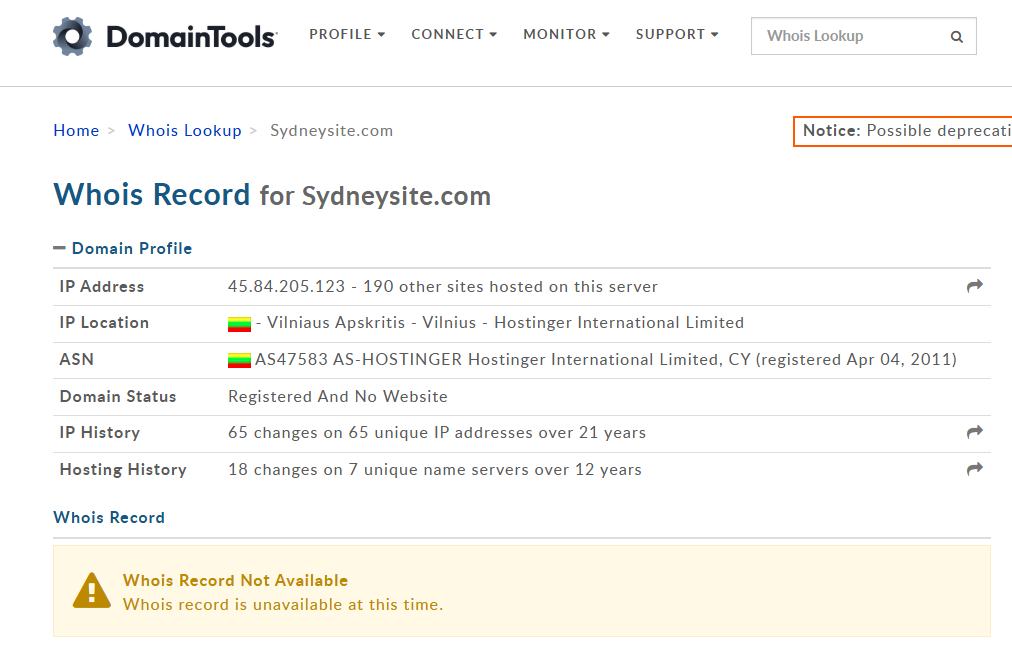Screen dimensions: 1012x648
Task: Click 65 changes on 65 unique IP text
Action: coord(436,432)
